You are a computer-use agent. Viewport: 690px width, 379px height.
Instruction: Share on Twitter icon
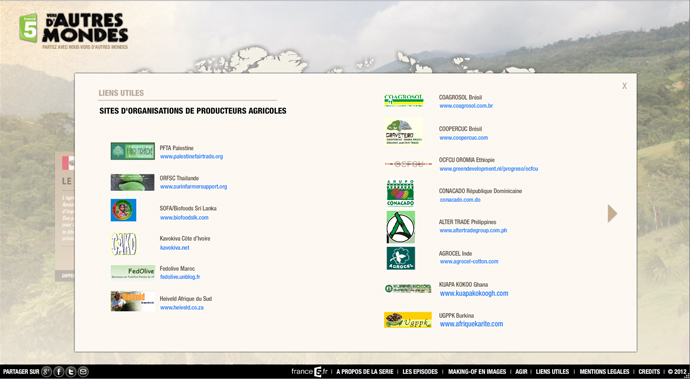[x=71, y=372]
